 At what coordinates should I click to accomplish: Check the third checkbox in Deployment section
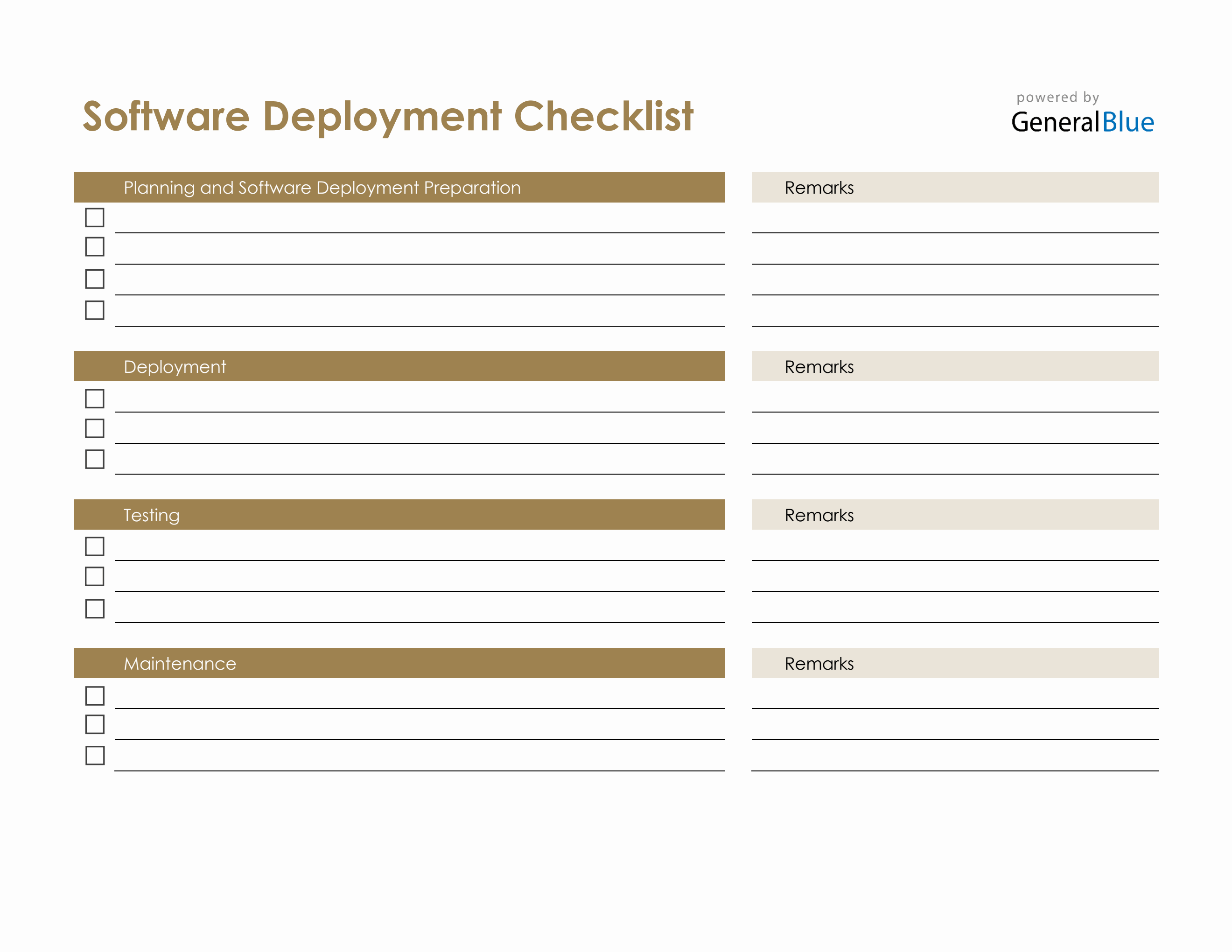pos(95,460)
